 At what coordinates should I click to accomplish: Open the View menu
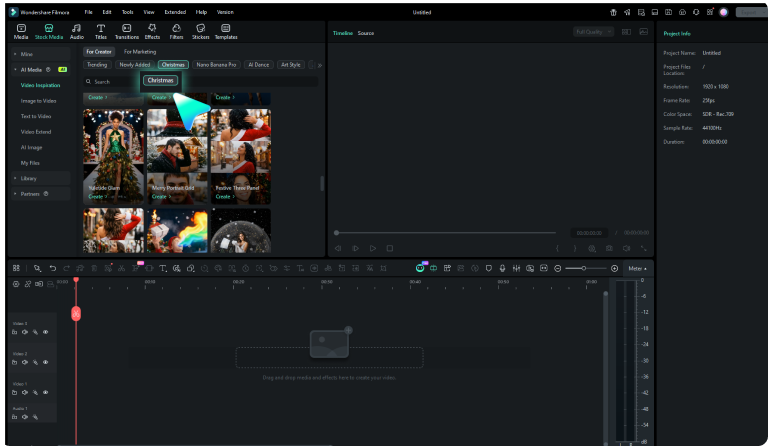click(149, 12)
